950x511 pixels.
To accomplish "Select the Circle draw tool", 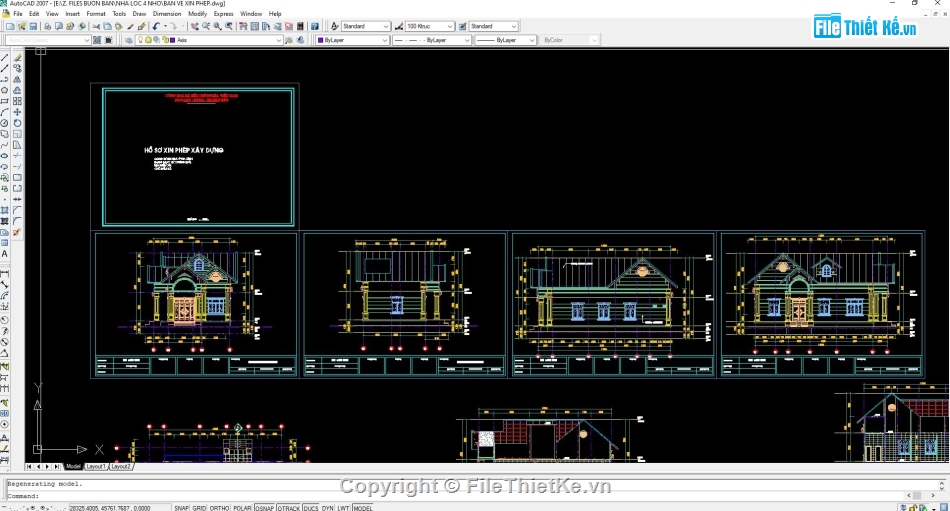I will (x=4, y=123).
